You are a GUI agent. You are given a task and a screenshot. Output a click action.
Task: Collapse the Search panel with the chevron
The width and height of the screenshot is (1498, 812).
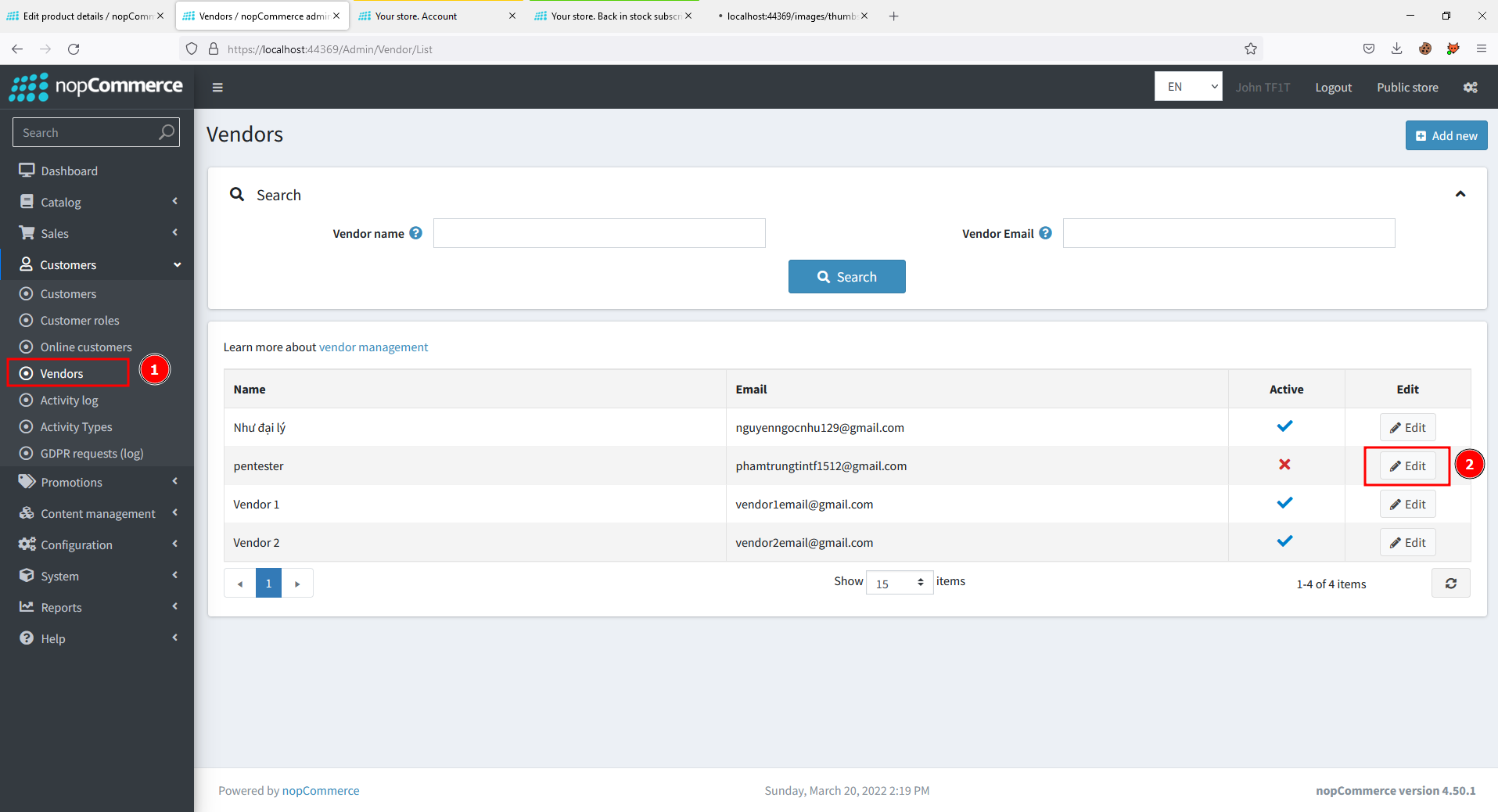pos(1460,193)
